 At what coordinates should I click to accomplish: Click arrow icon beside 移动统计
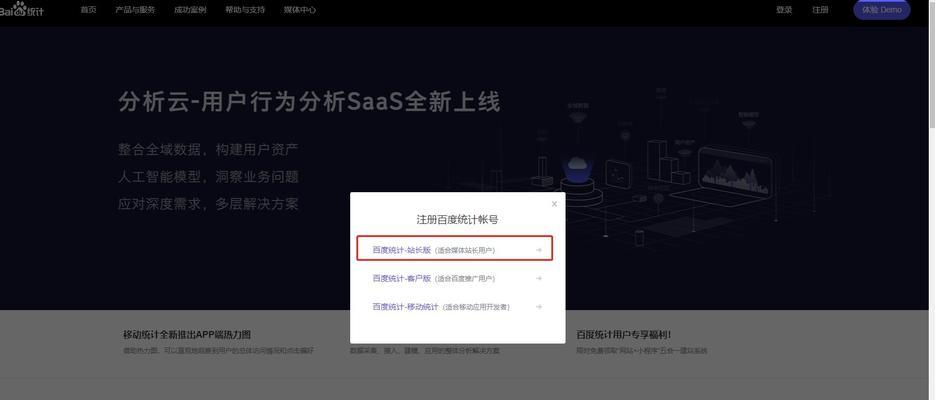(539, 307)
